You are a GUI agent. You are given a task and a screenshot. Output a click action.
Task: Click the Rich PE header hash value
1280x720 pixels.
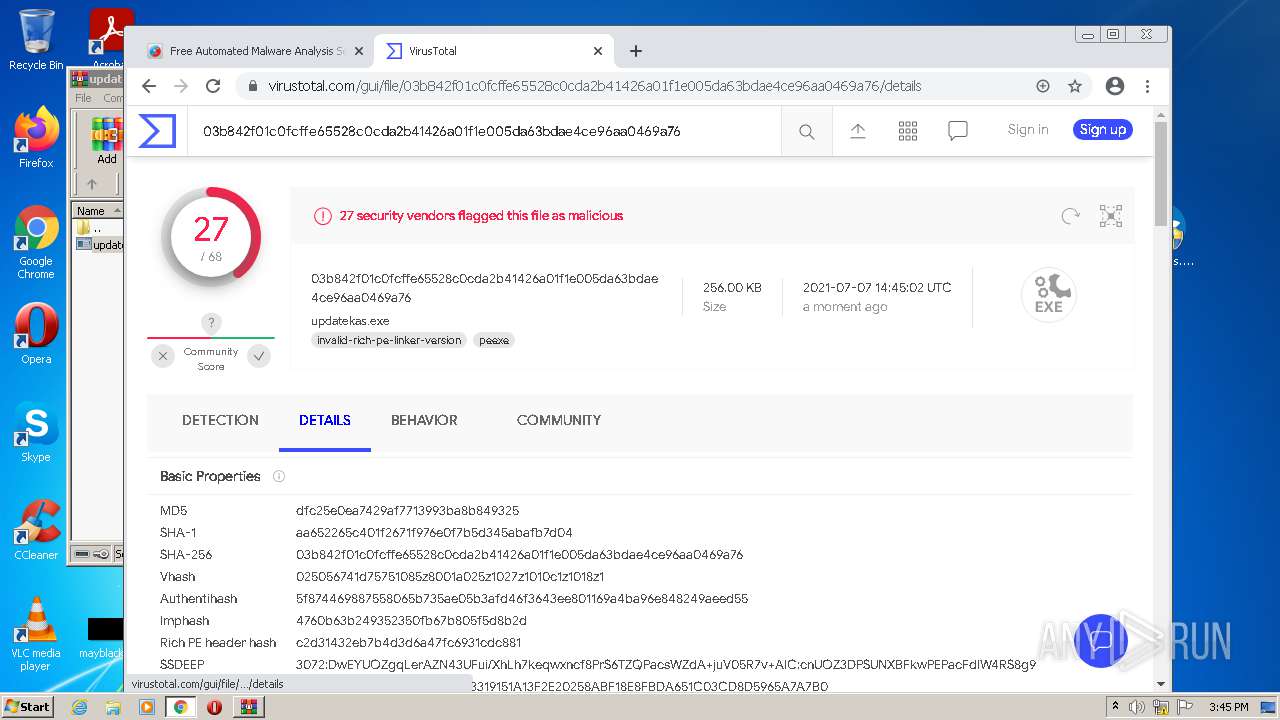pyautogui.click(x=408, y=643)
